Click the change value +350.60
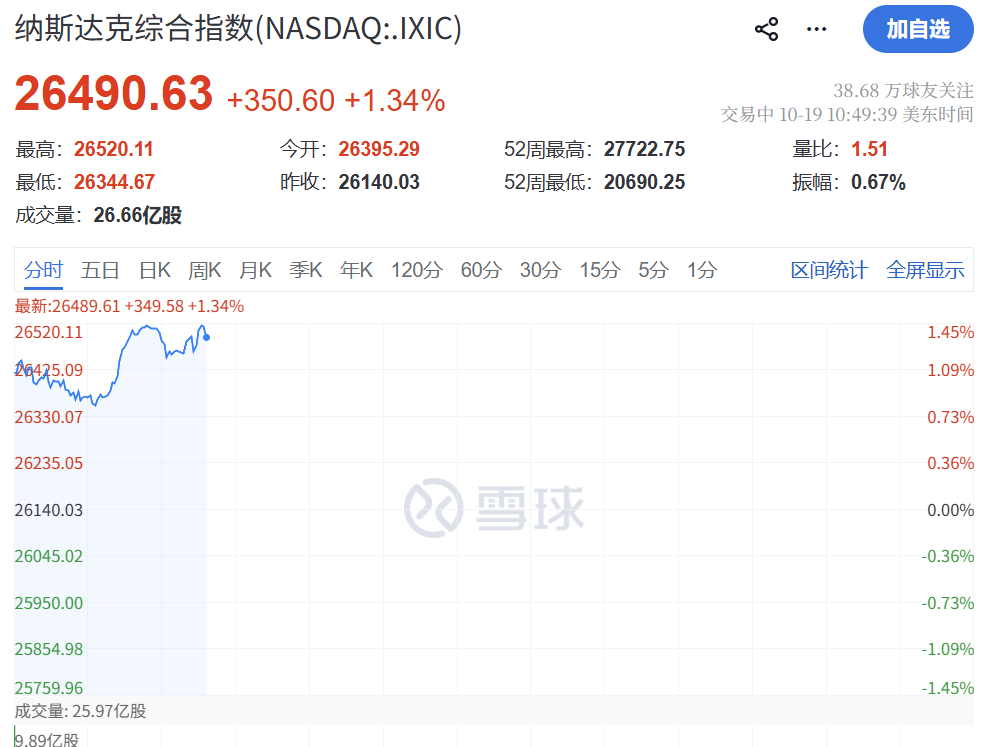The image size is (999, 747). [x=280, y=101]
